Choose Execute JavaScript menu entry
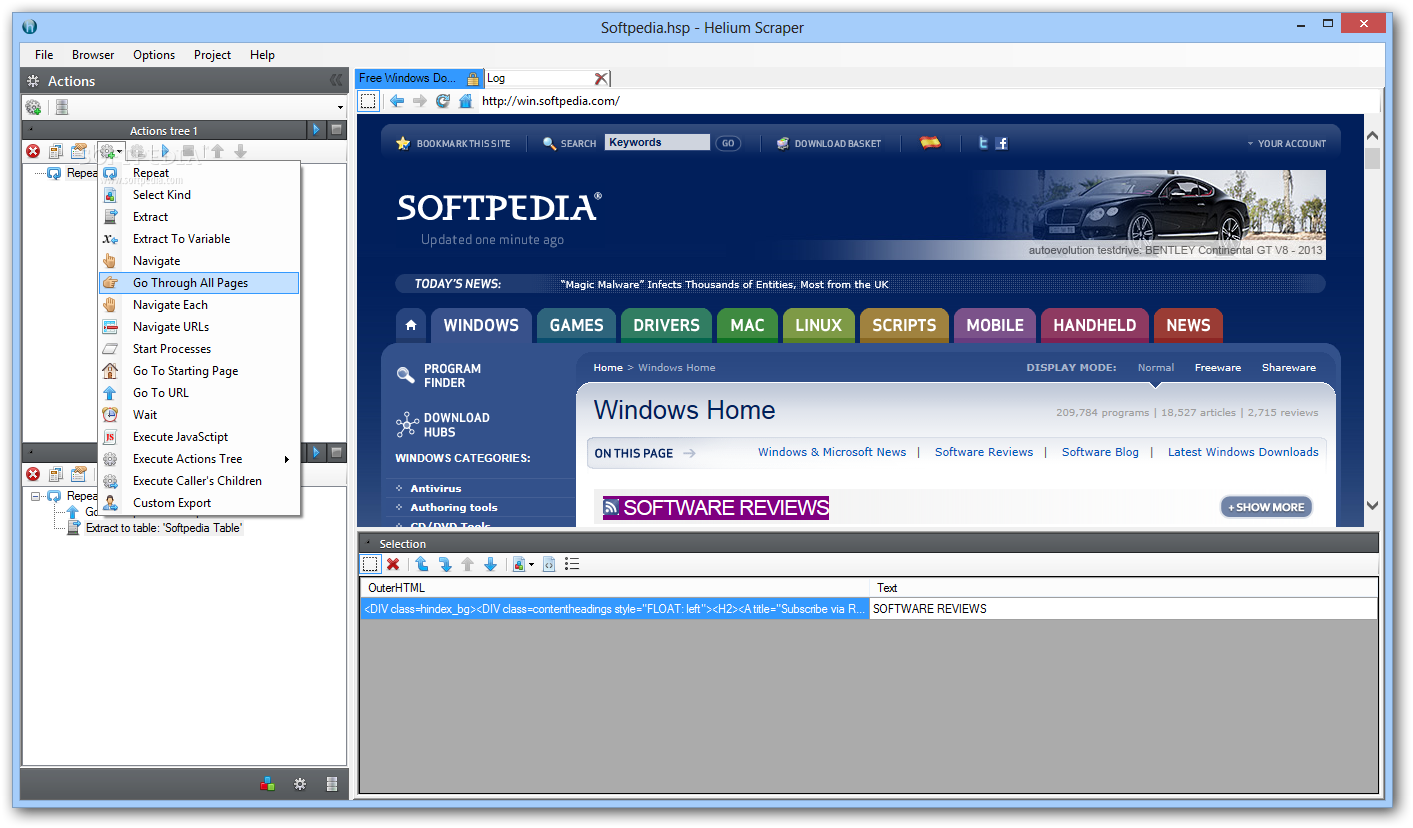 199,437
